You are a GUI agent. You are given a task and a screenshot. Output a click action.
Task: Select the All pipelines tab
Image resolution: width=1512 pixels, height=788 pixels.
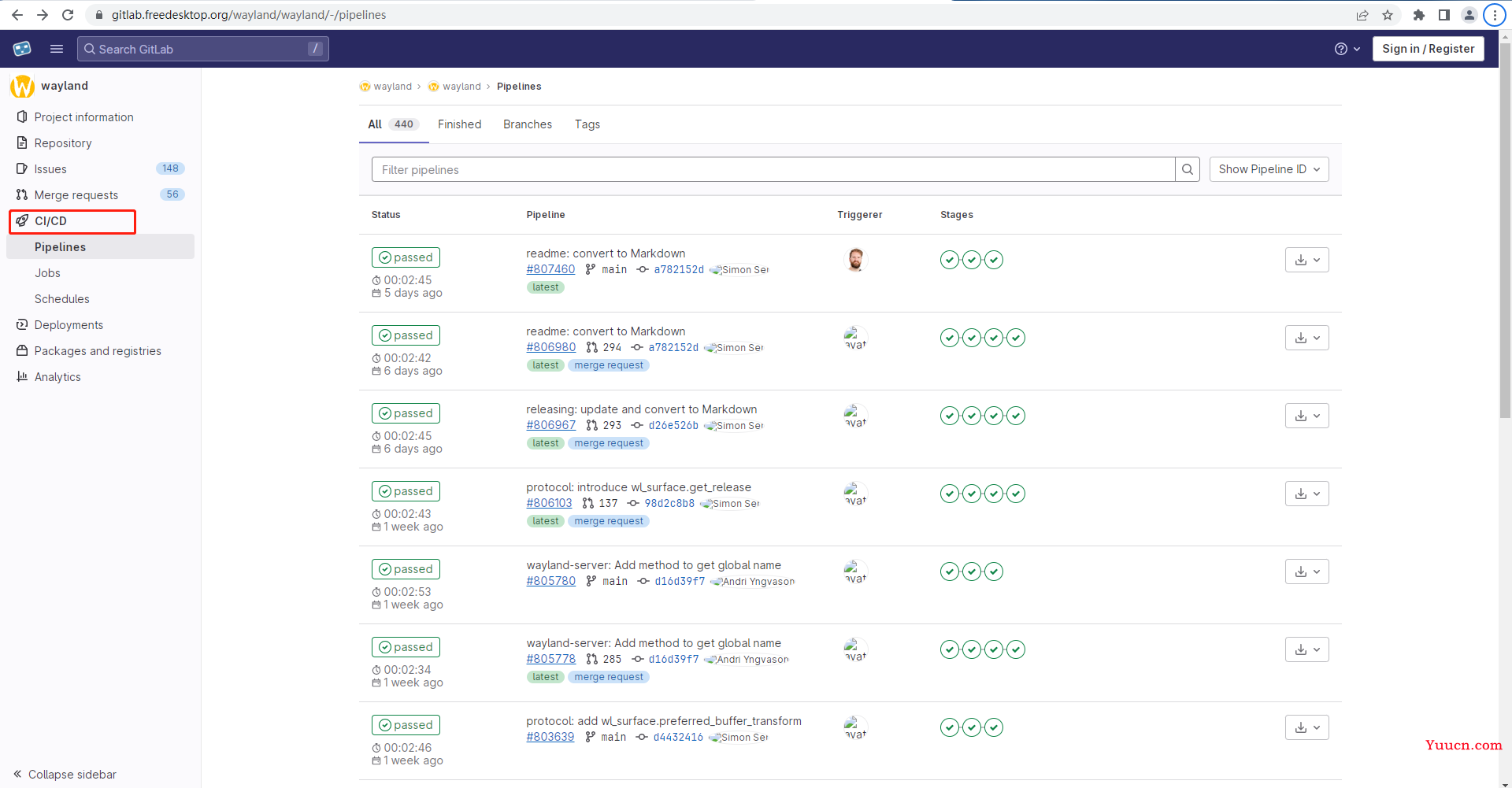(x=393, y=124)
